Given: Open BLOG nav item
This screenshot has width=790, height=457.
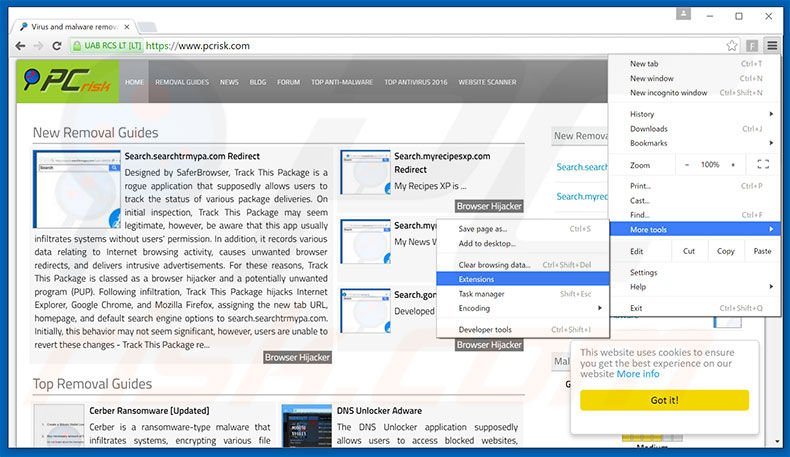Looking at the screenshot, I should [257, 82].
